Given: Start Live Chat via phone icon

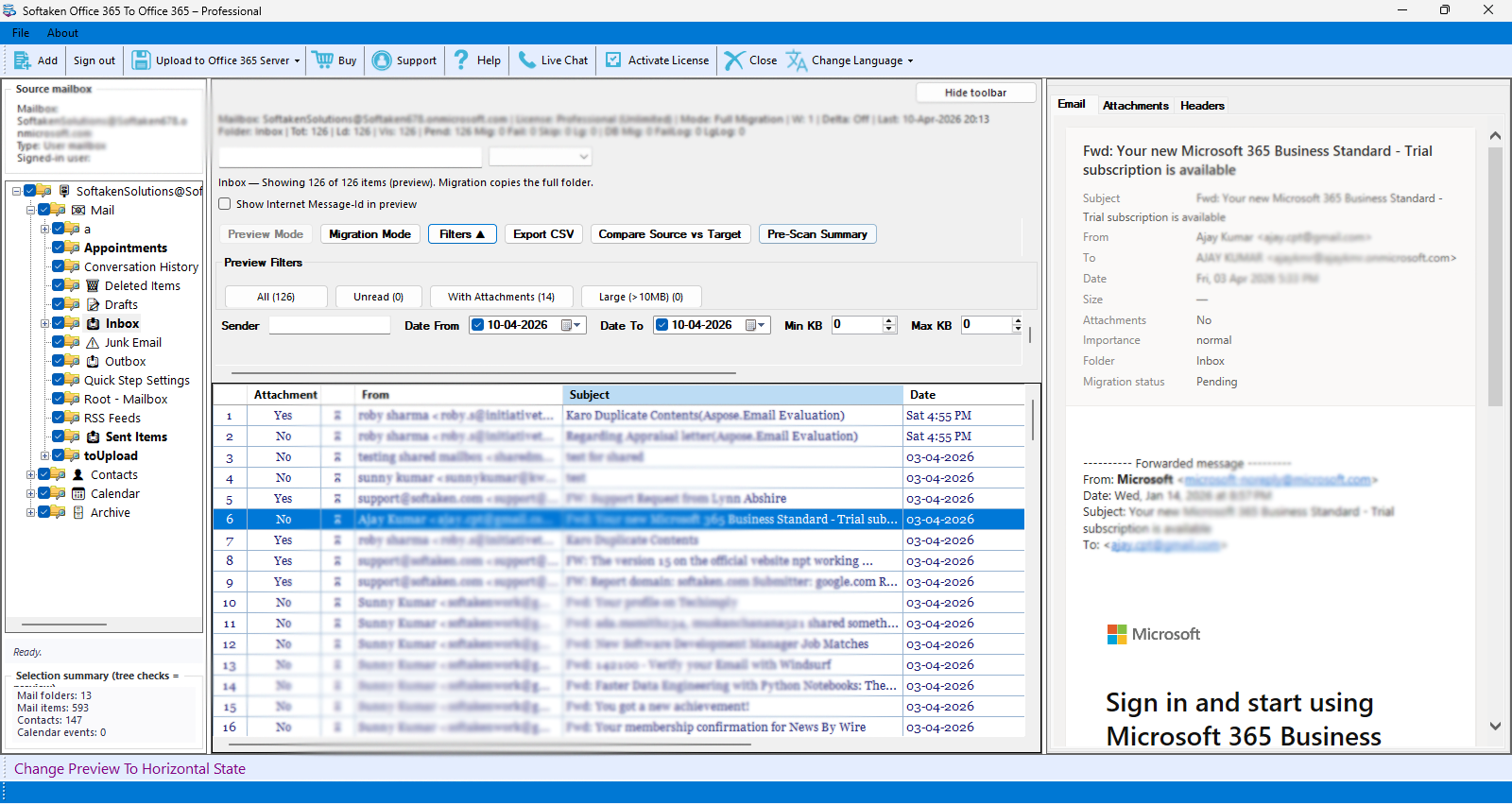Looking at the screenshot, I should (x=526, y=60).
